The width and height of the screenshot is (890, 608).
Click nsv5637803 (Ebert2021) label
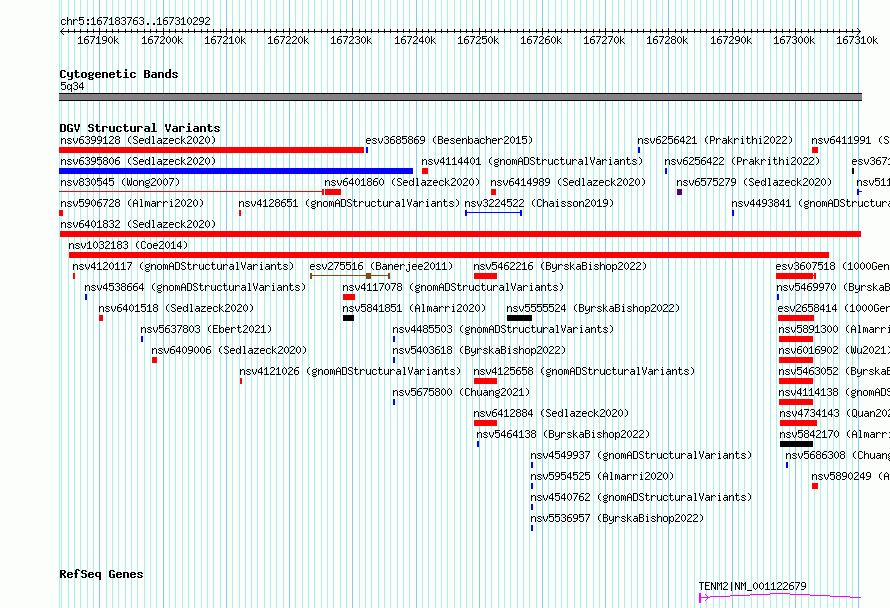[206, 329]
